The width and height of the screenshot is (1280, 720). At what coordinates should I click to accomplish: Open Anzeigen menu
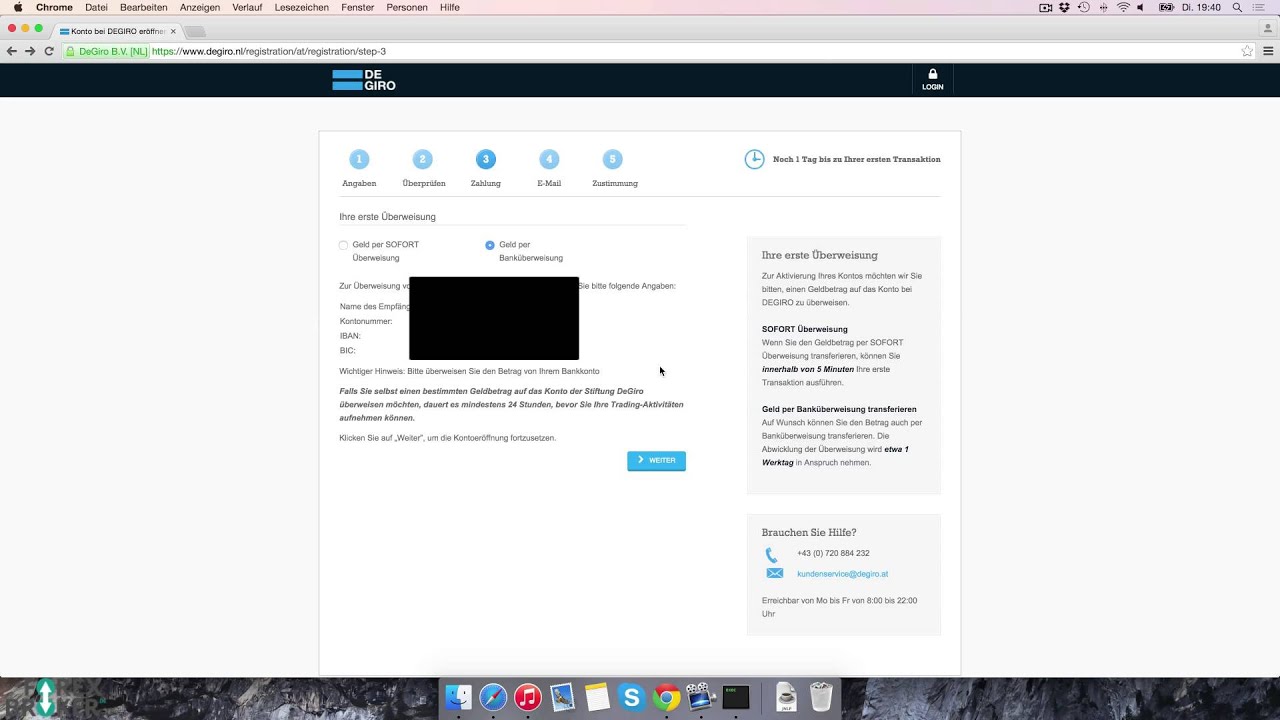point(200,7)
